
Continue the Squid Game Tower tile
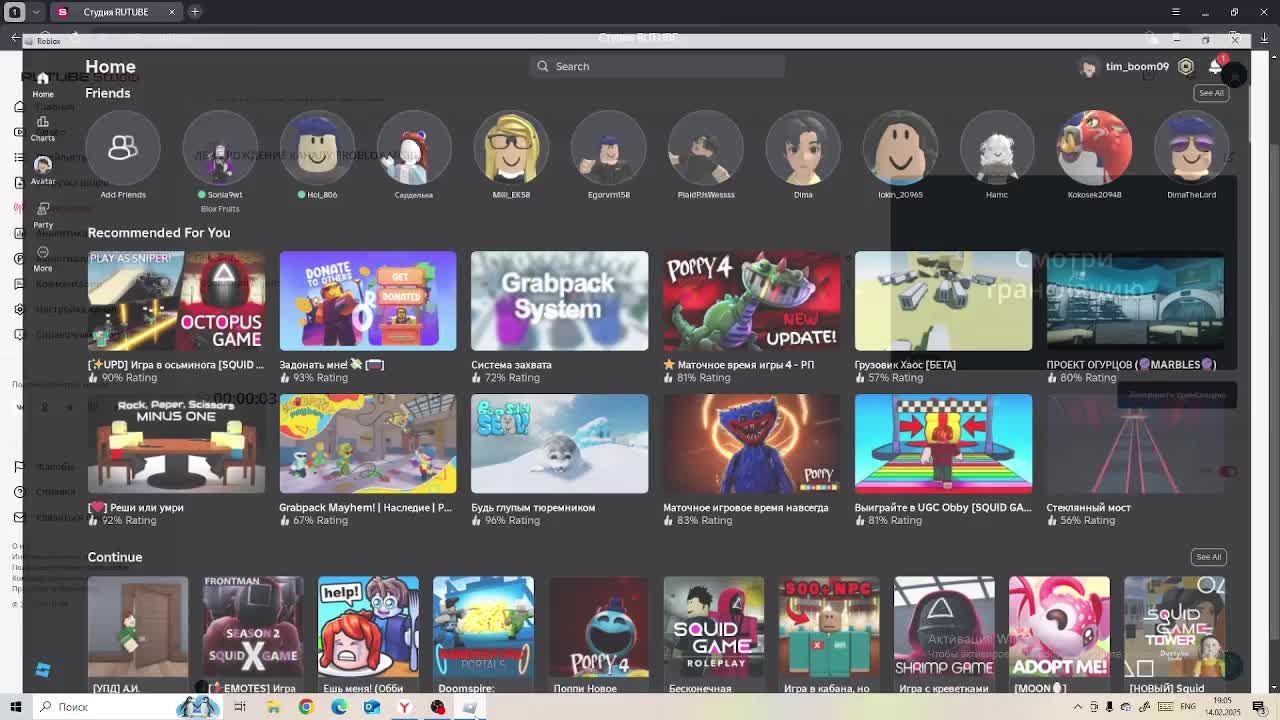(x=1174, y=627)
